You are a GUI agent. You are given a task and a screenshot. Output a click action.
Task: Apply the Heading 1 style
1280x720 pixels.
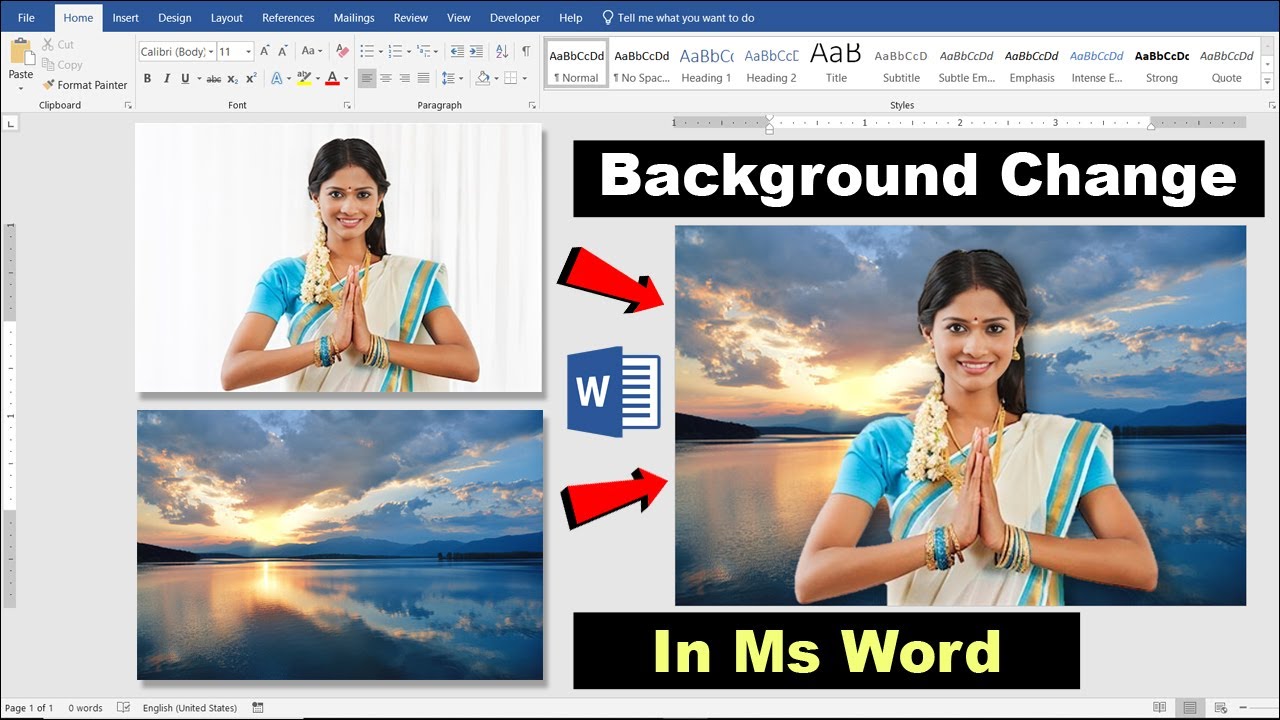point(706,65)
